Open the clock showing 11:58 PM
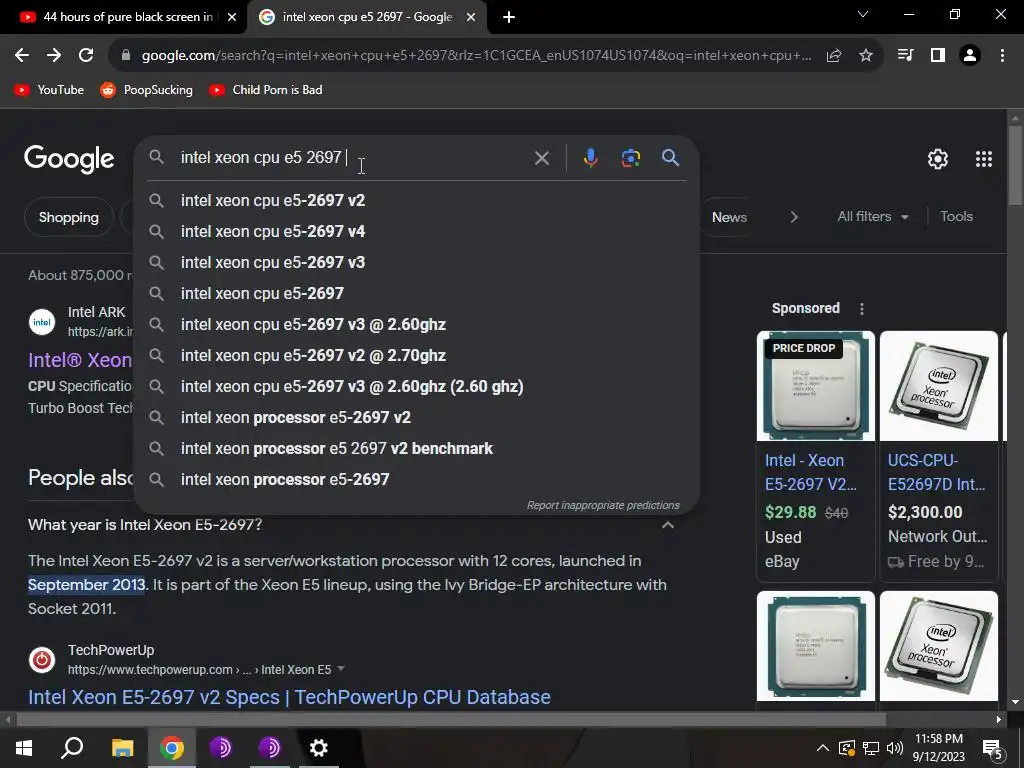The width and height of the screenshot is (1024, 768). [938, 748]
